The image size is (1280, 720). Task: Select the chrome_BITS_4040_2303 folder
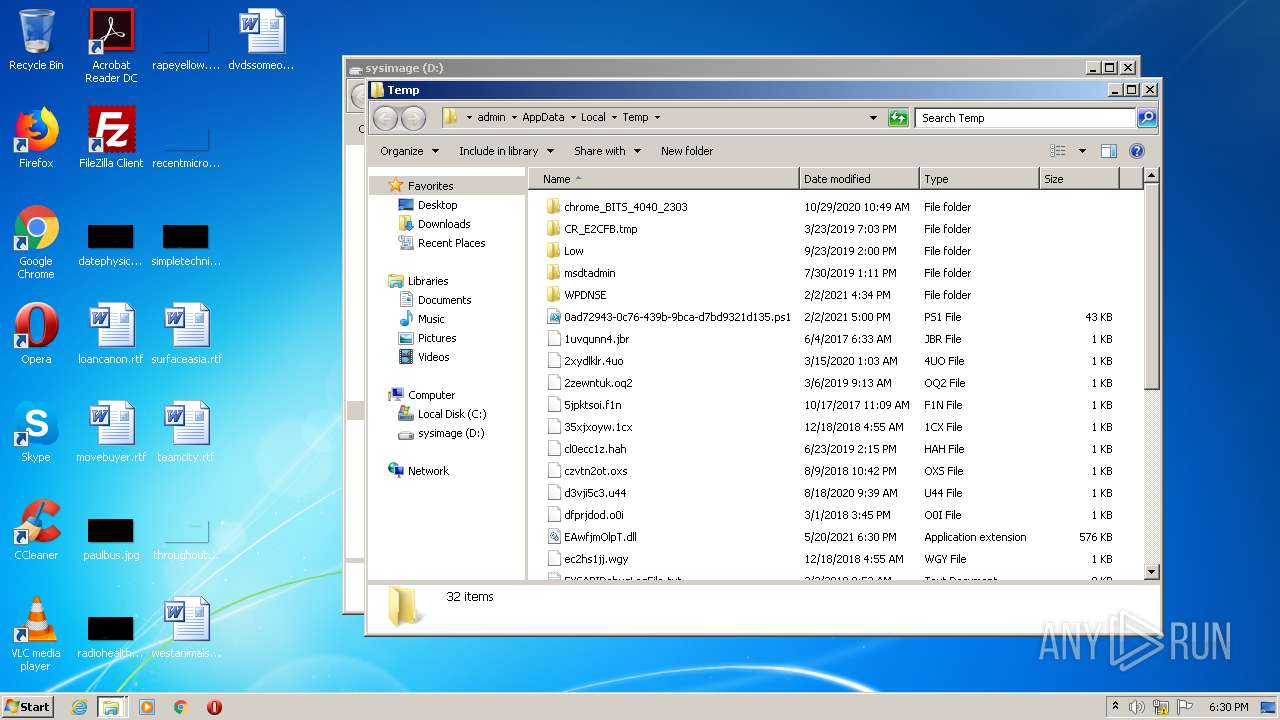click(x=625, y=207)
